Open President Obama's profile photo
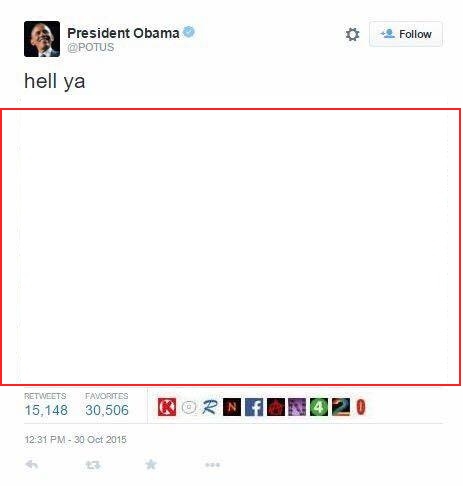Image resolution: width=463 pixels, height=486 pixels. click(x=42, y=39)
